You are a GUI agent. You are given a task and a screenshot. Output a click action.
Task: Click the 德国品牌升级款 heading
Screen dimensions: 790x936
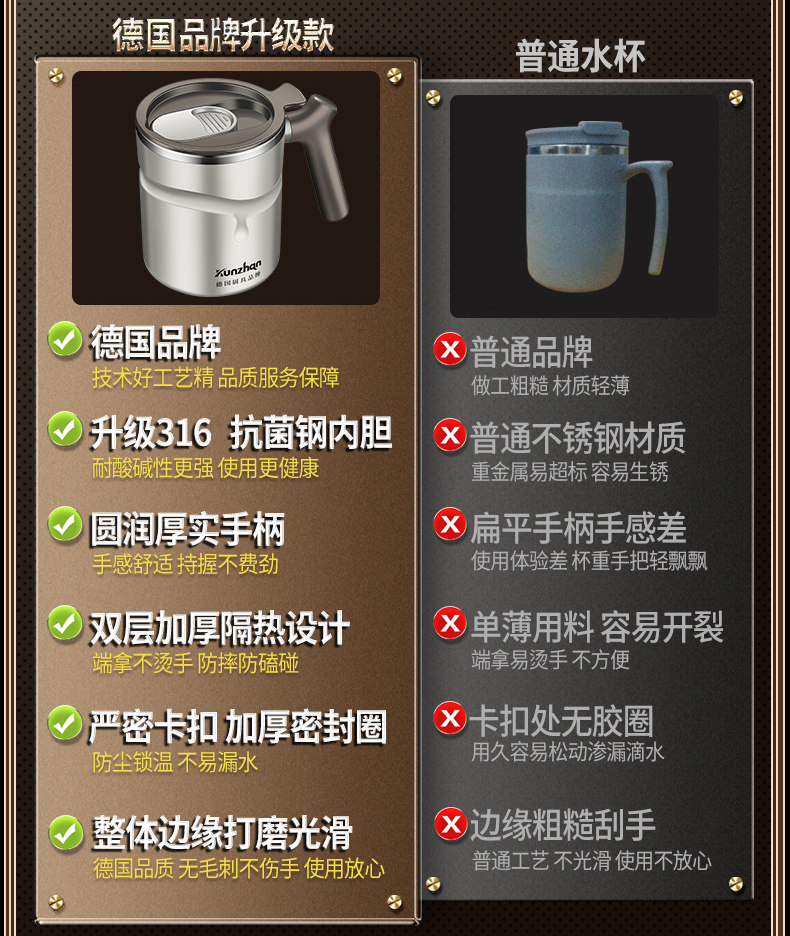(x=223, y=35)
